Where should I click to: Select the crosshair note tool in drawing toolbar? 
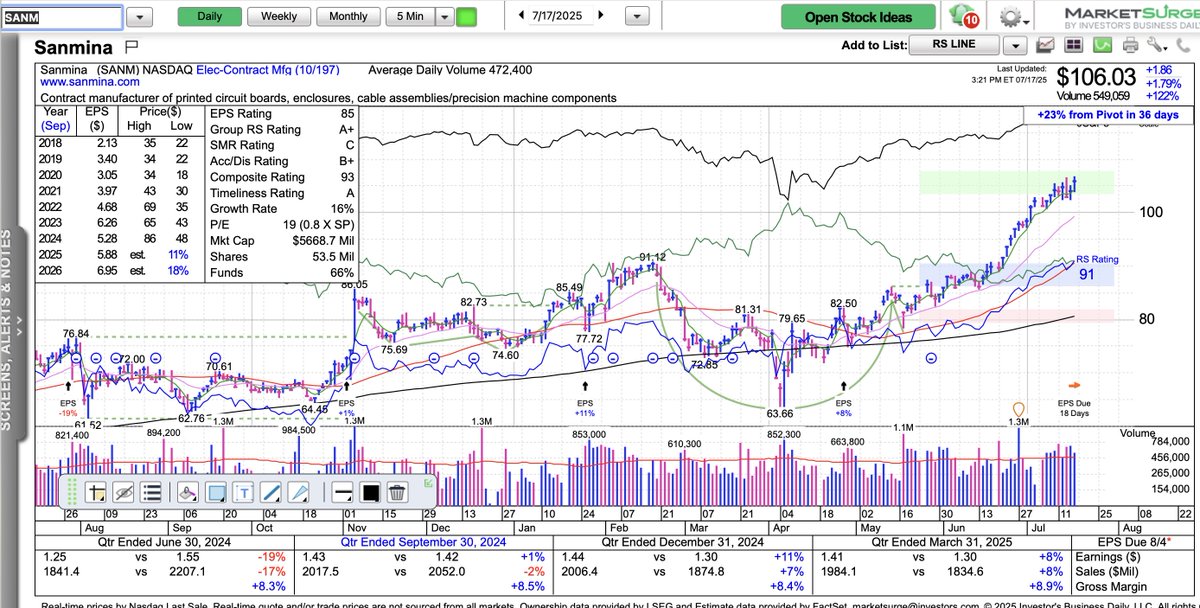pyautogui.click(x=97, y=492)
